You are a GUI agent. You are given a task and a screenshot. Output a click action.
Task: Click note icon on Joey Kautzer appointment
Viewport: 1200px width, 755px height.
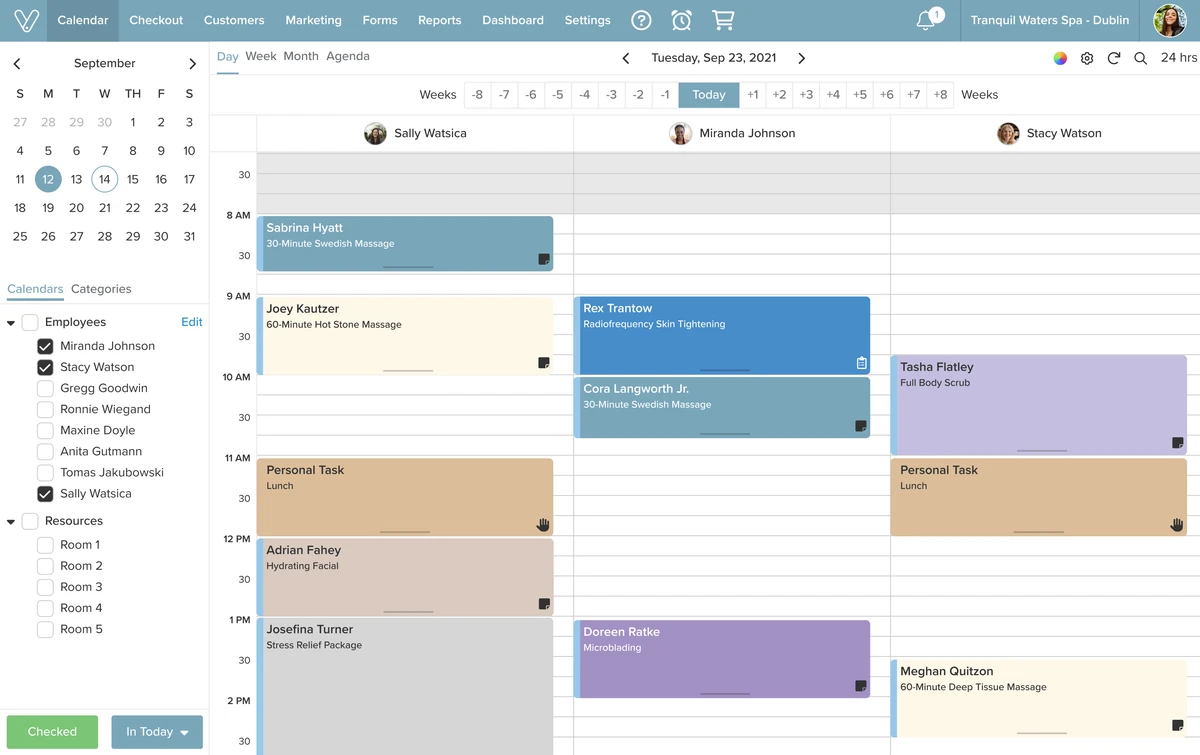click(544, 363)
